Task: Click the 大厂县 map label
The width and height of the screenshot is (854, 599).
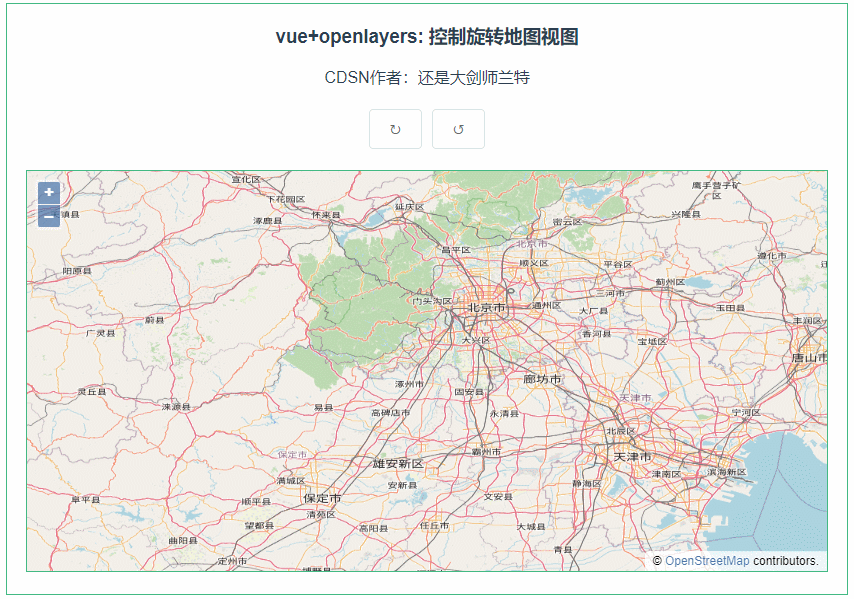Action: click(x=593, y=310)
